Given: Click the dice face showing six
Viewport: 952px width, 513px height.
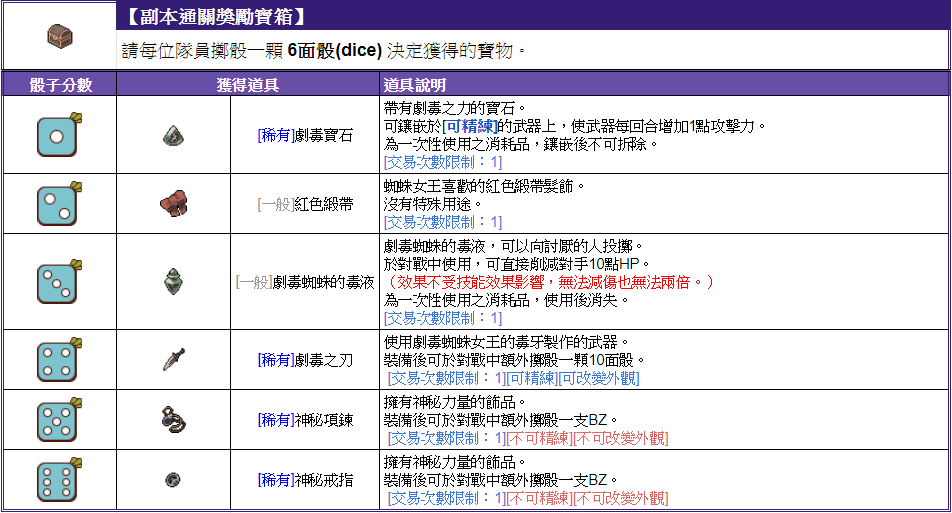Looking at the screenshot, I should [58, 480].
